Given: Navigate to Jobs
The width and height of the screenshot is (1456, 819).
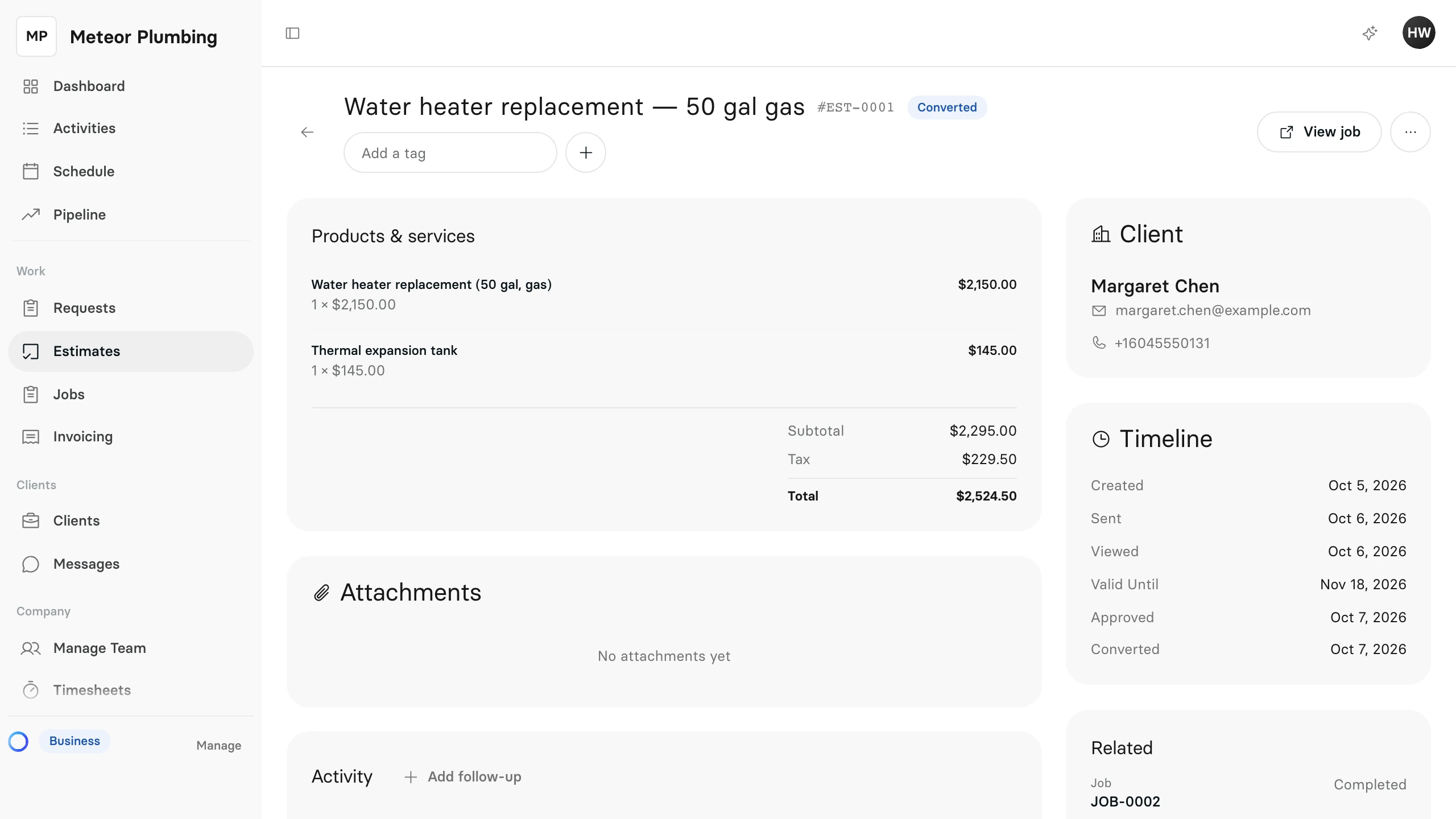Looking at the screenshot, I should [x=131, y=394].
